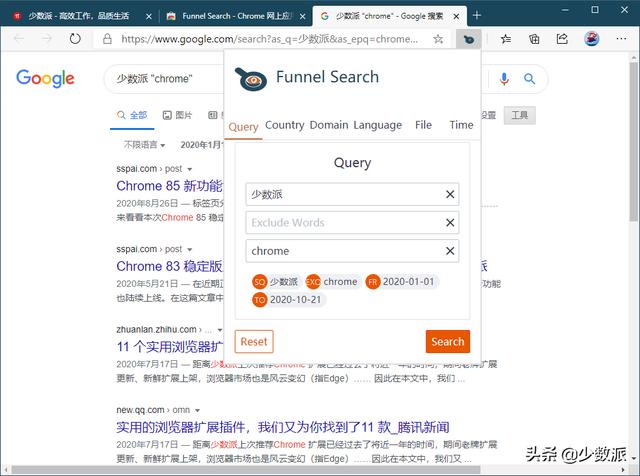Click the Reset button in popup
This screenshot has height=476, width=640.
point(254,342)
